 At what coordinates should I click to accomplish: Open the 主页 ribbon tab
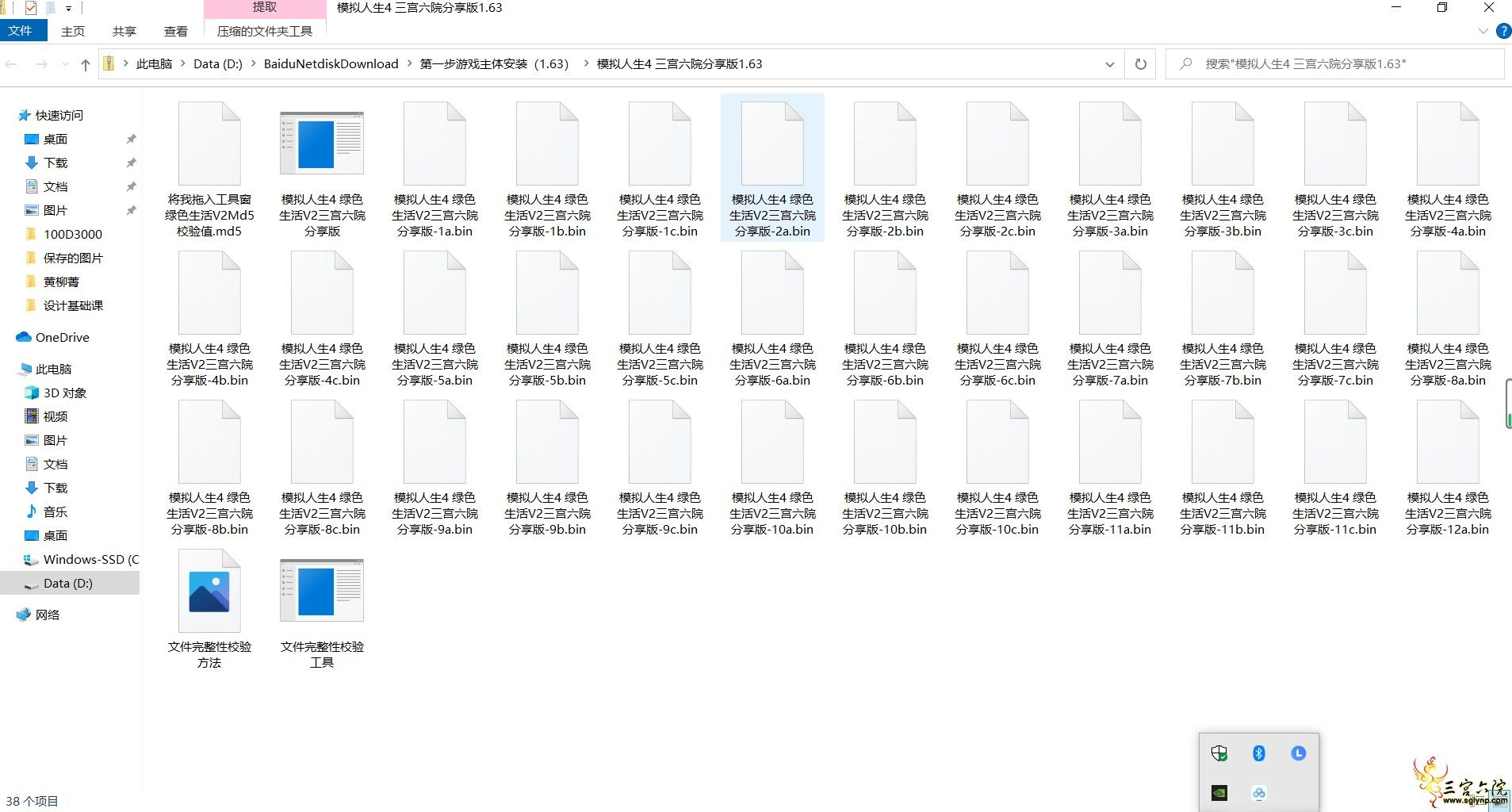(73, 31)
